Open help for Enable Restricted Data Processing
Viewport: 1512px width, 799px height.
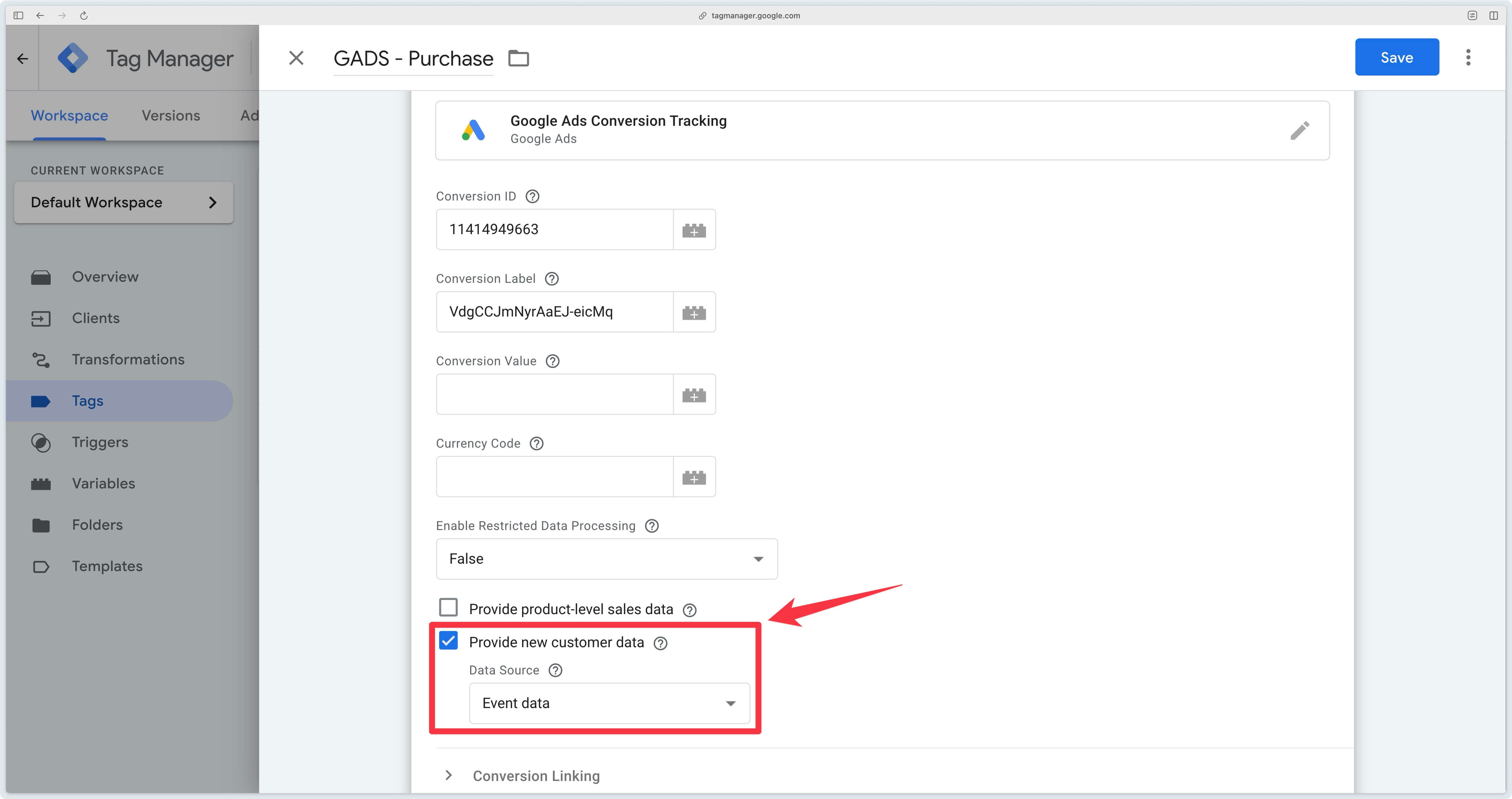(x=651, y=526)
